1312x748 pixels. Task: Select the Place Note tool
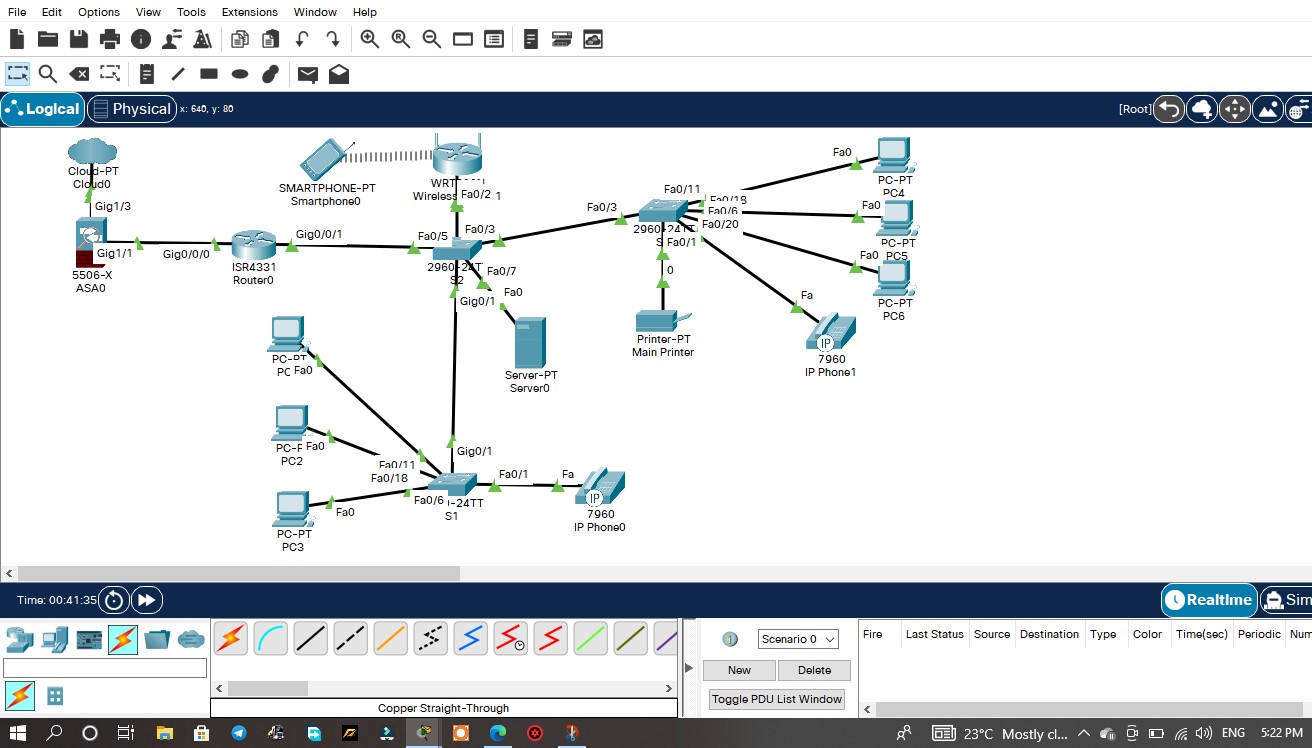[x=147, y=73]
